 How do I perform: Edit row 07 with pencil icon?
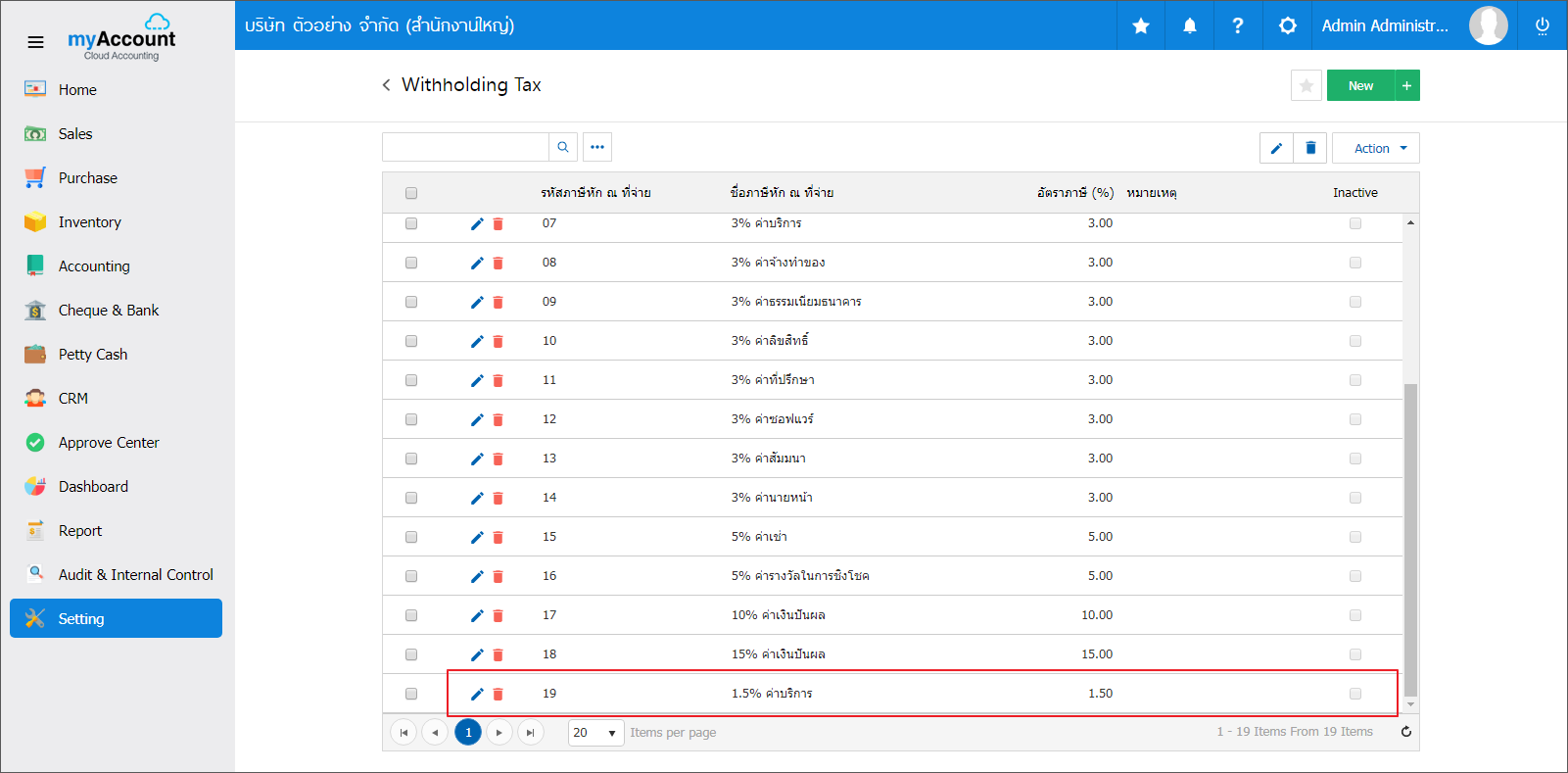(477, 223)
